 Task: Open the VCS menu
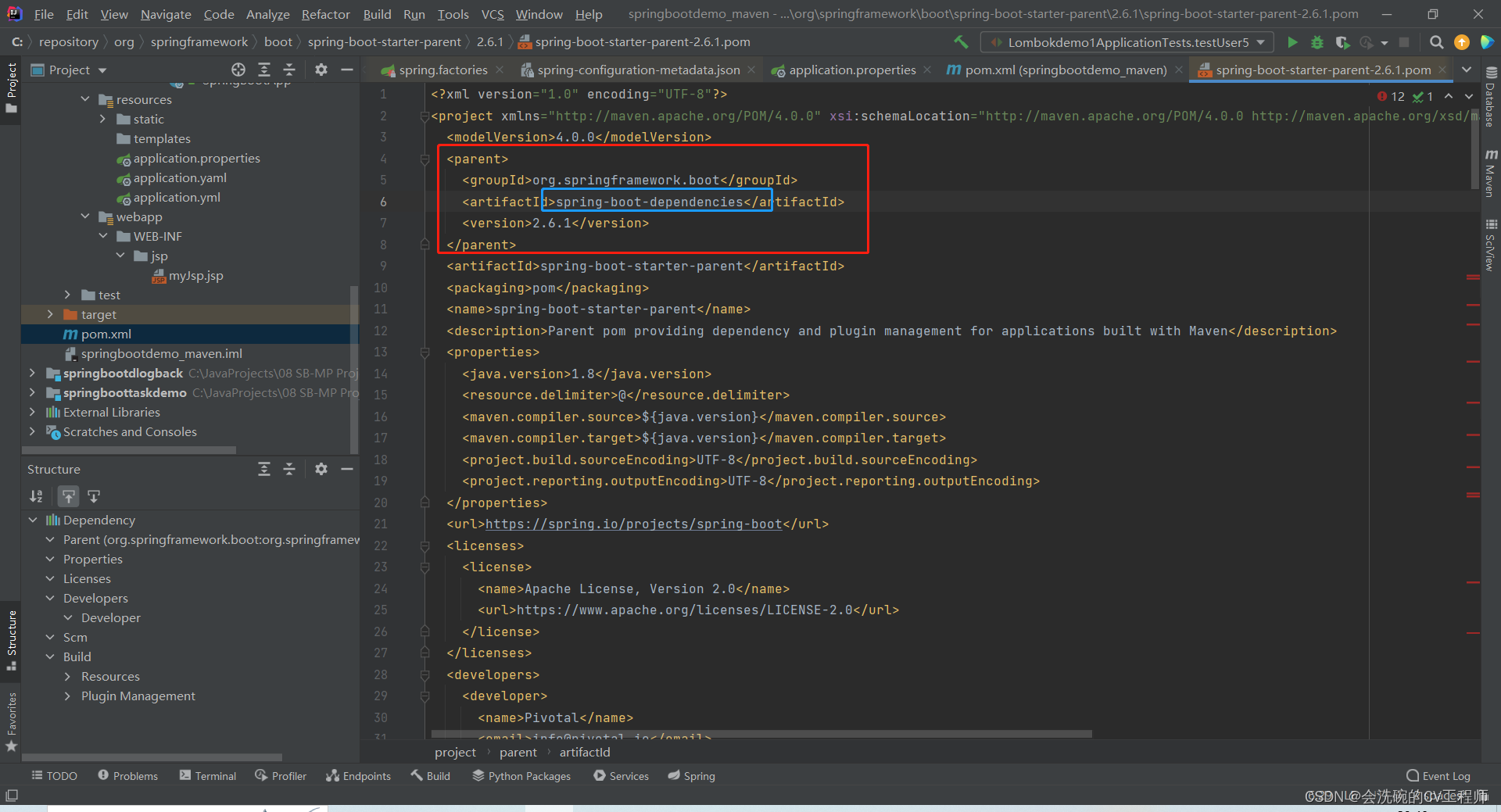point(493,14)
